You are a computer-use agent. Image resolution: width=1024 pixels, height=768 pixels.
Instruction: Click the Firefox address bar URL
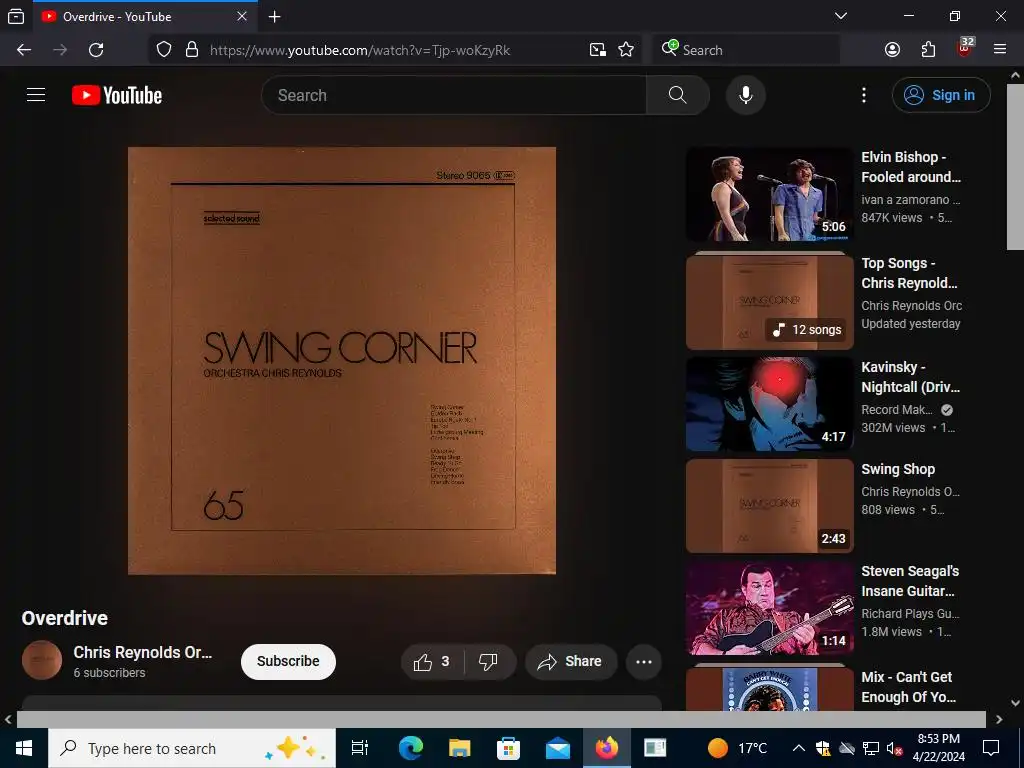[360, 50]
